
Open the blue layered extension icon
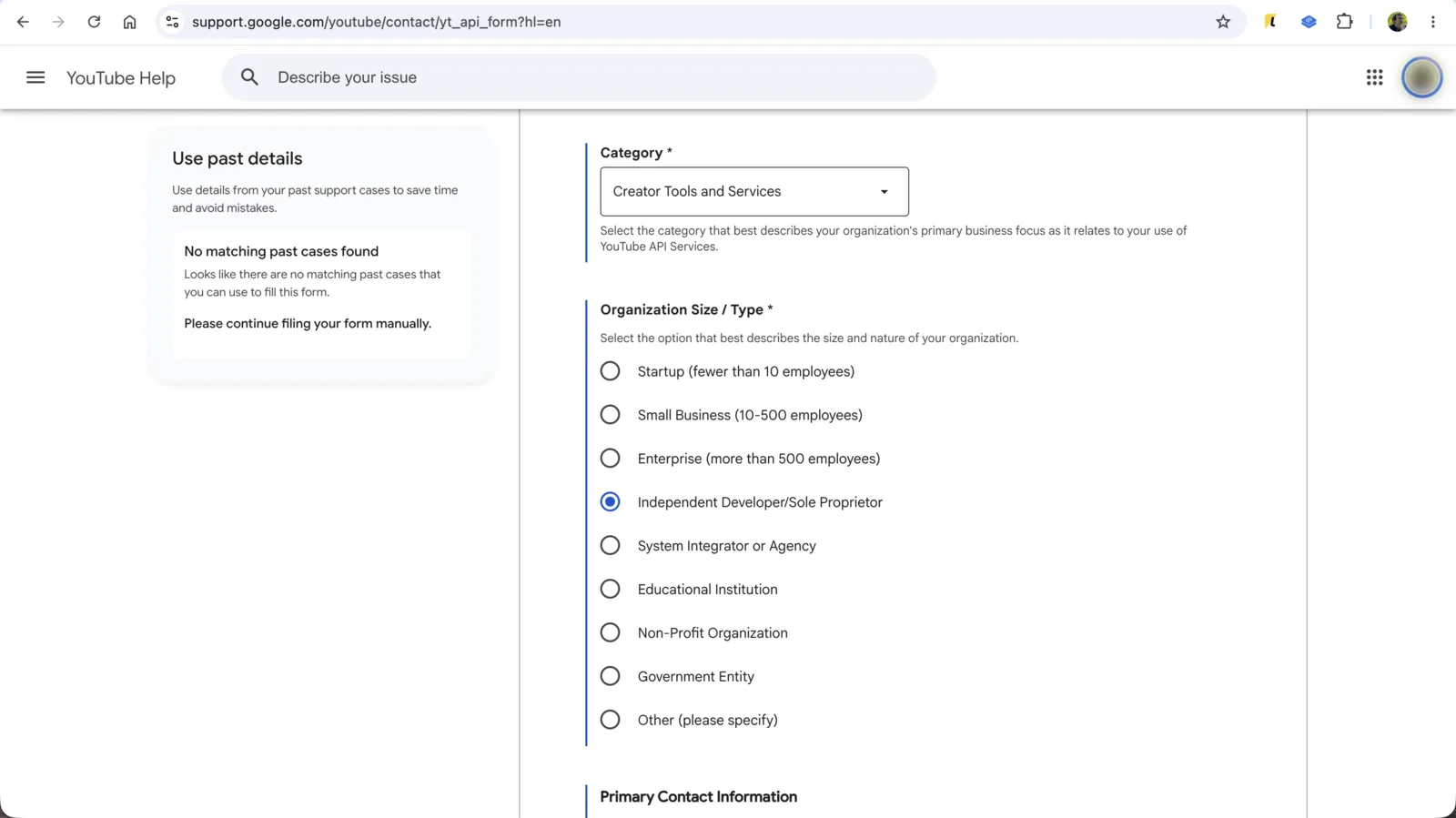(x=1309, y=22)
